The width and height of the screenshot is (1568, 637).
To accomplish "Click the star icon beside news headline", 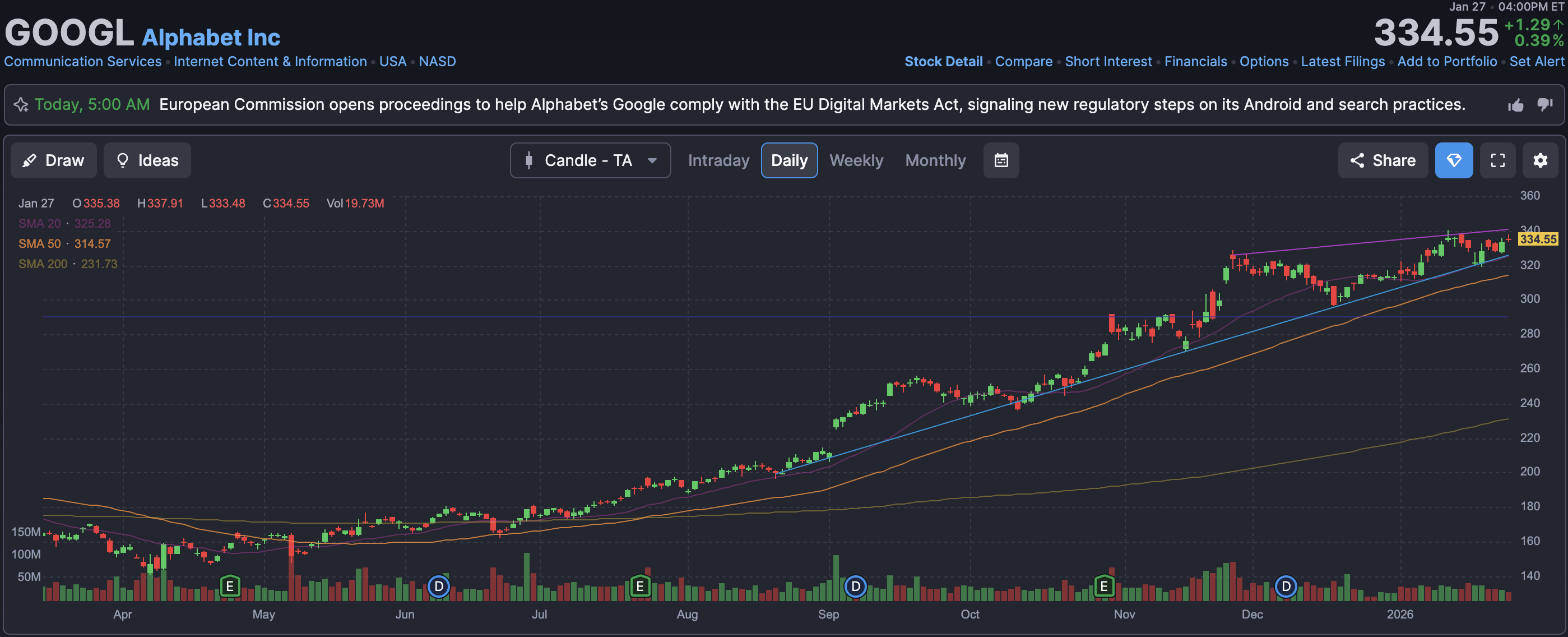I will (x=21, y=105).
